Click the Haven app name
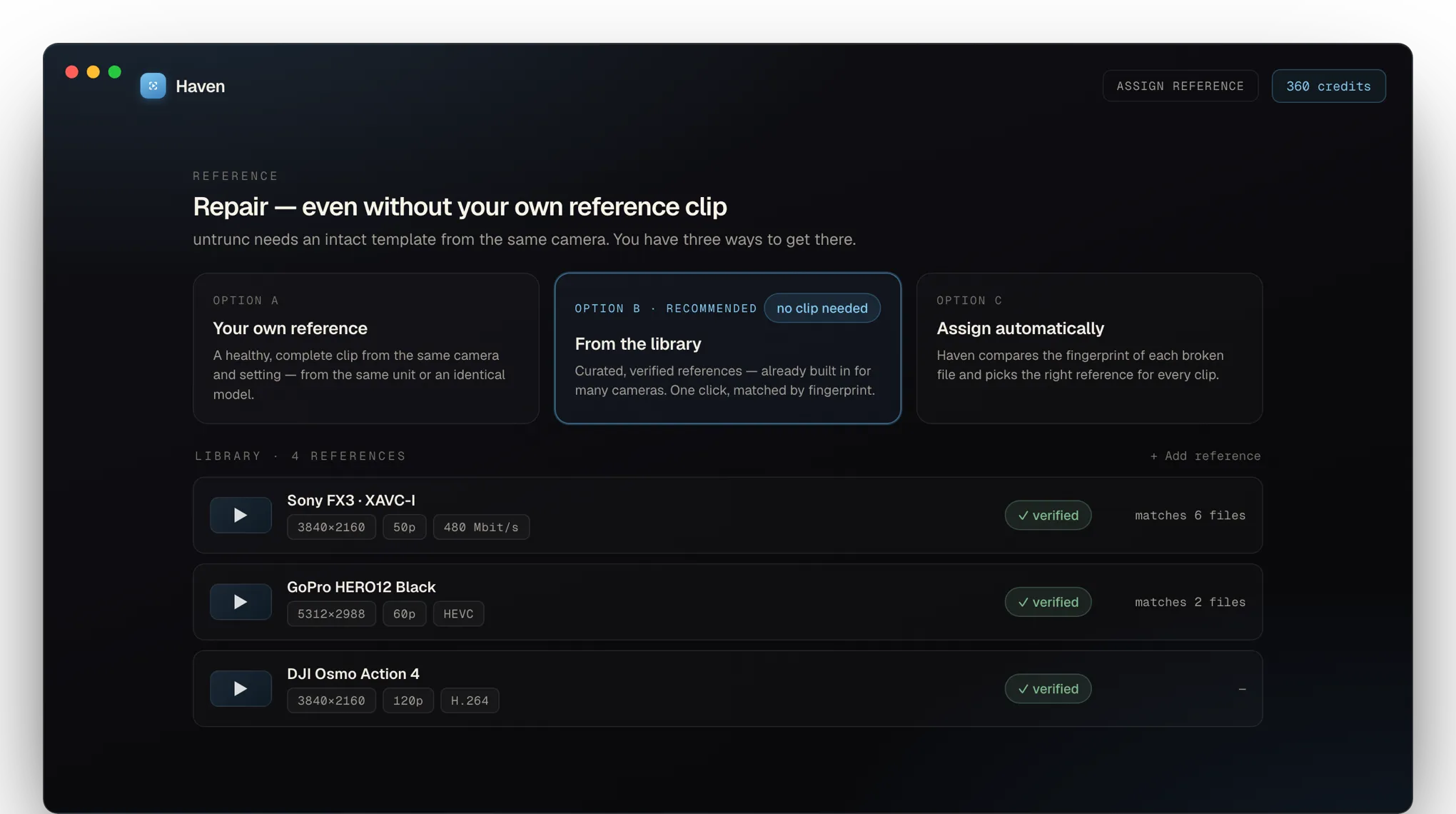 (200, 86)
